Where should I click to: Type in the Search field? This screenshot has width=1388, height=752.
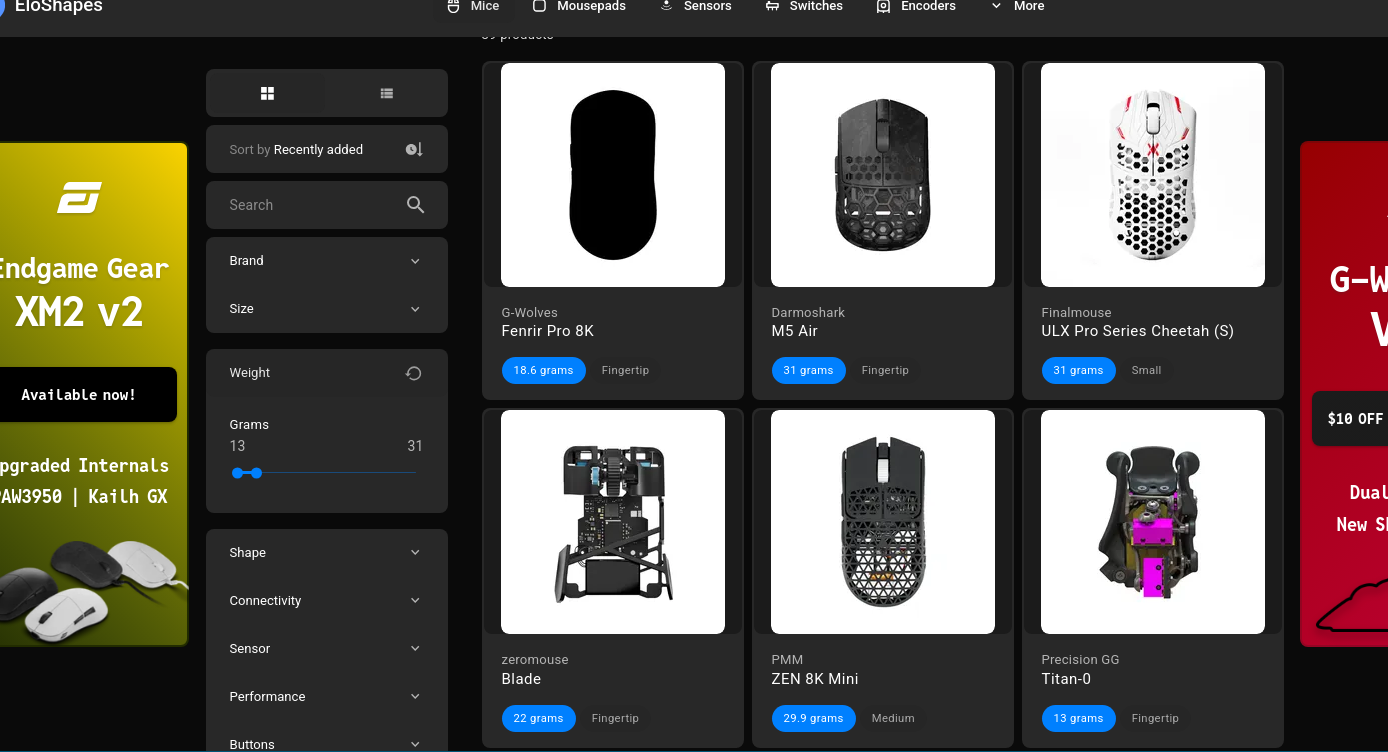pos(310,205)
